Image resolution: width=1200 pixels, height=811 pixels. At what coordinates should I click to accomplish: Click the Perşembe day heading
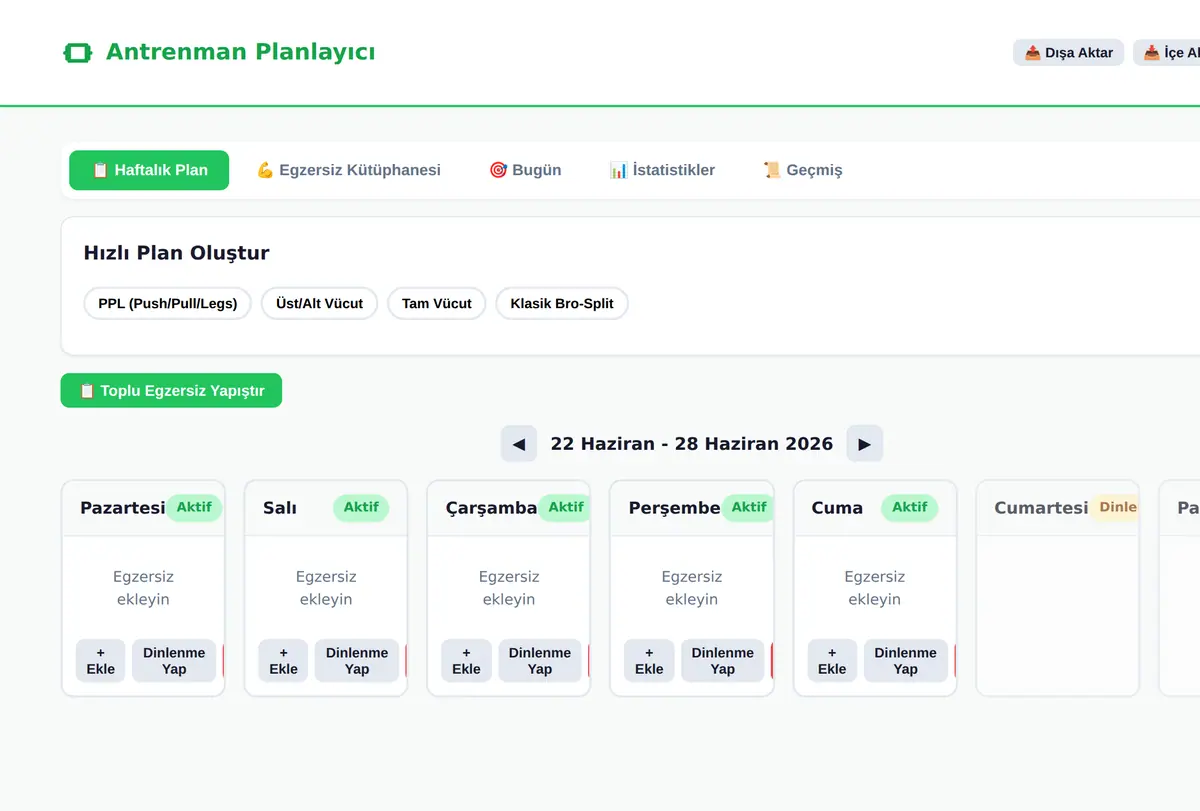(674, 508)
